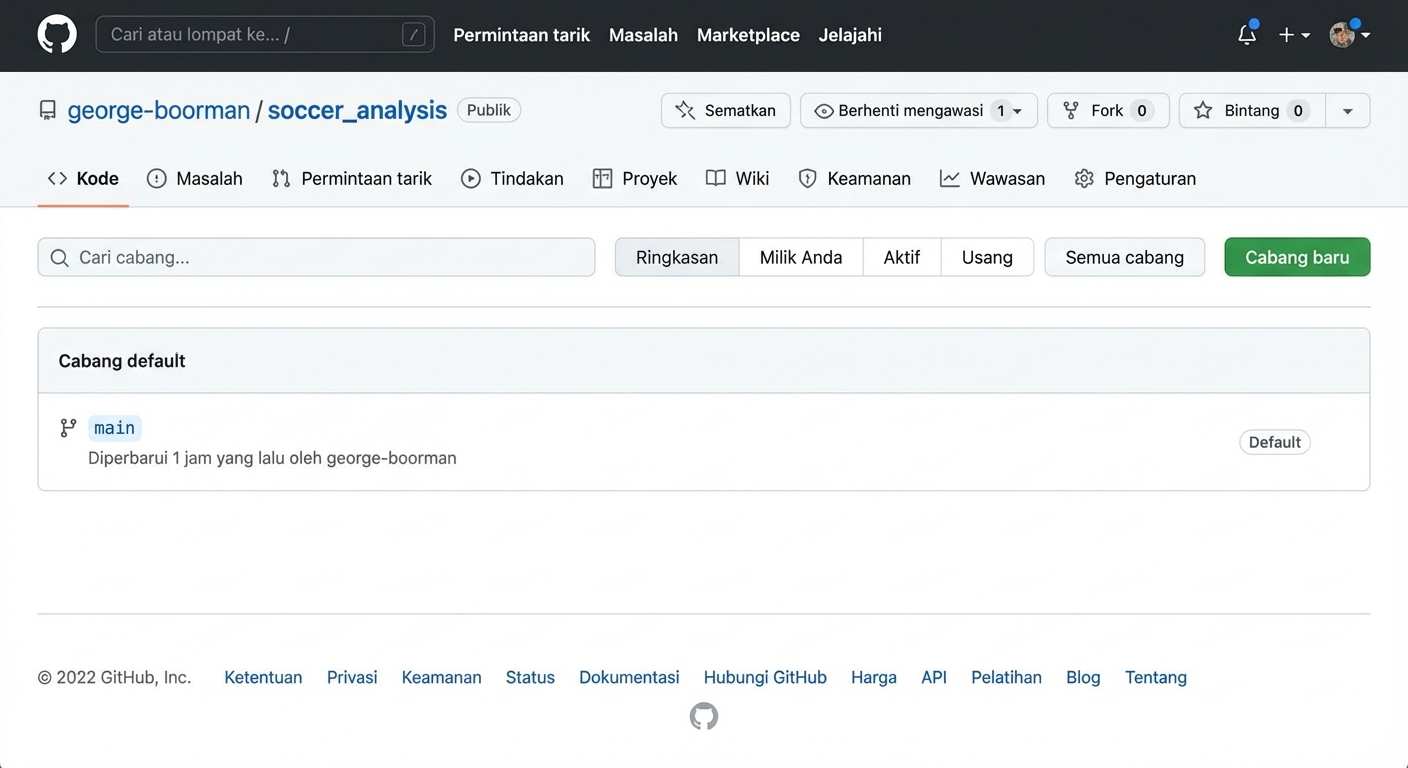Select the Milik Anda branch filter
The width and height of the screenshot is (1408, 768).
[801, 257]
